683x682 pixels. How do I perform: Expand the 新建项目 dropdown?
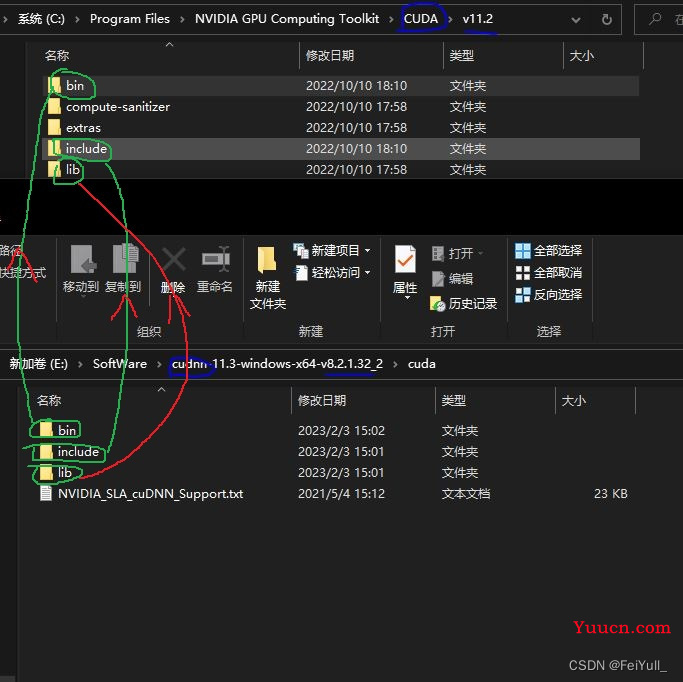334,250
